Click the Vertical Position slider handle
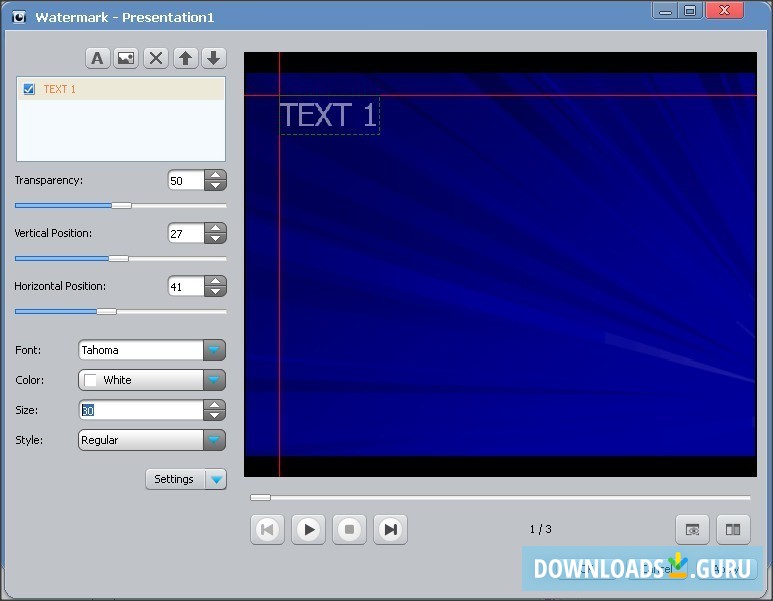This screenshot has height=601, width=773. click(118, 258)
